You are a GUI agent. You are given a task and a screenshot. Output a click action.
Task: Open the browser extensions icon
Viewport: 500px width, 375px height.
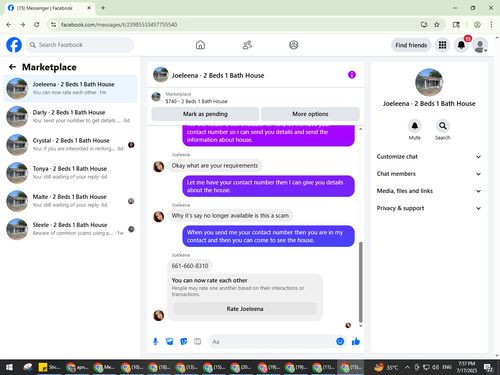[456, 25]
